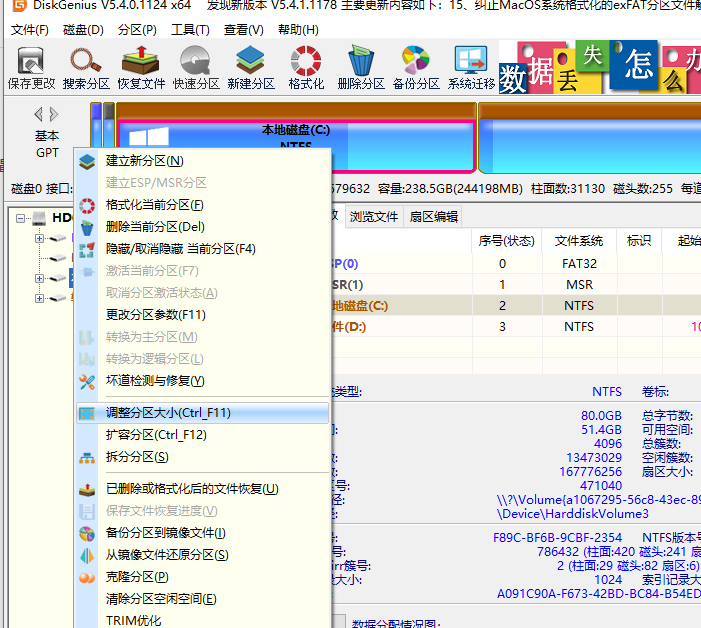
Task: Go to previous disk with left arrow
Action: coord(39,114)
